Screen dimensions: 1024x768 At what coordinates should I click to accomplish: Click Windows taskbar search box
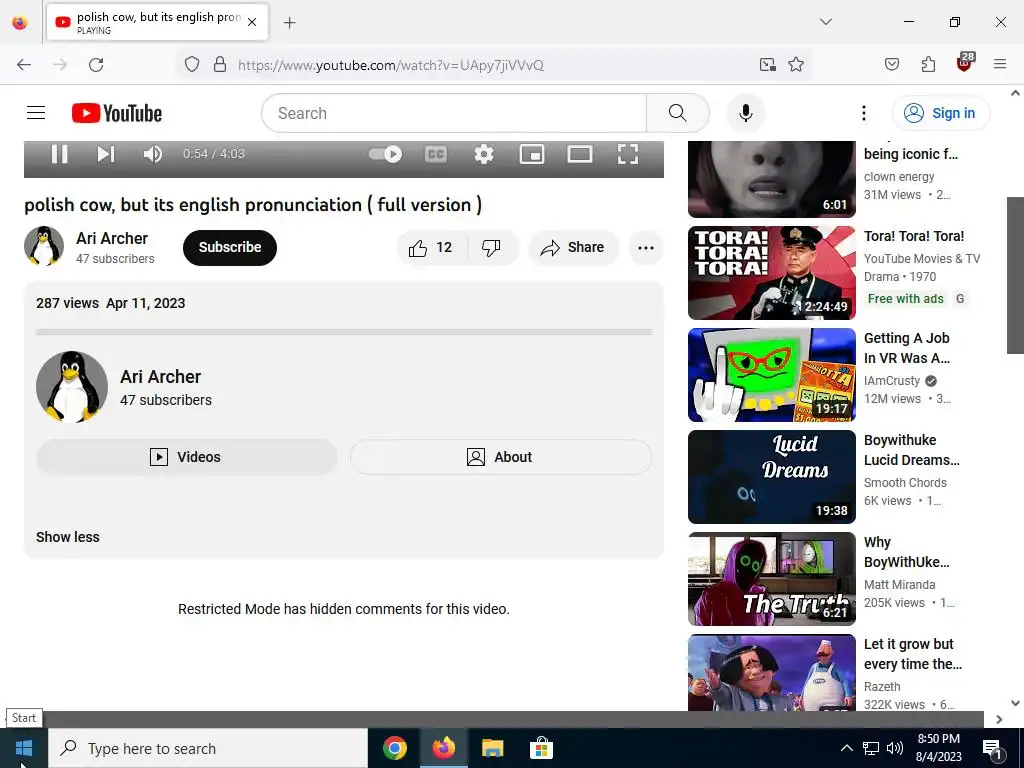tap(208, 748)
